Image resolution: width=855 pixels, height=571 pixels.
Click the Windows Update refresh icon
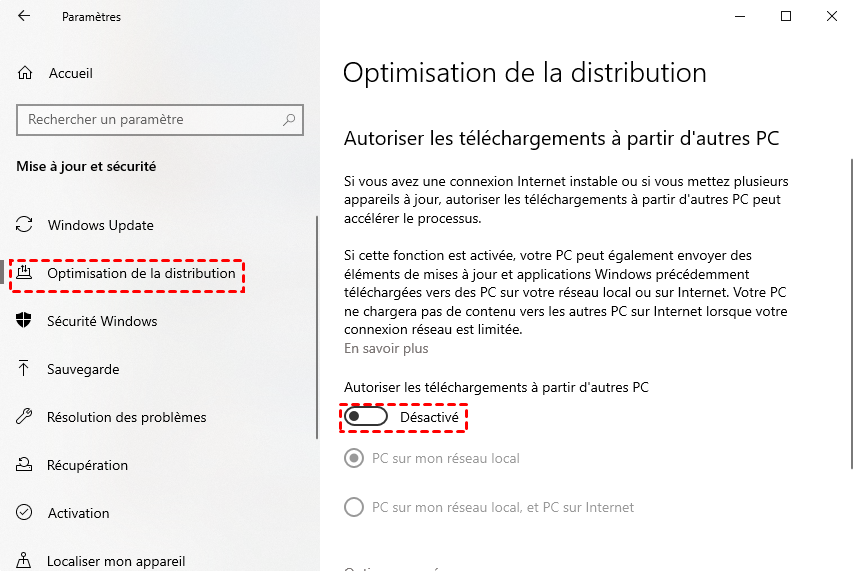pyautogui.click(x=25, y=225)
